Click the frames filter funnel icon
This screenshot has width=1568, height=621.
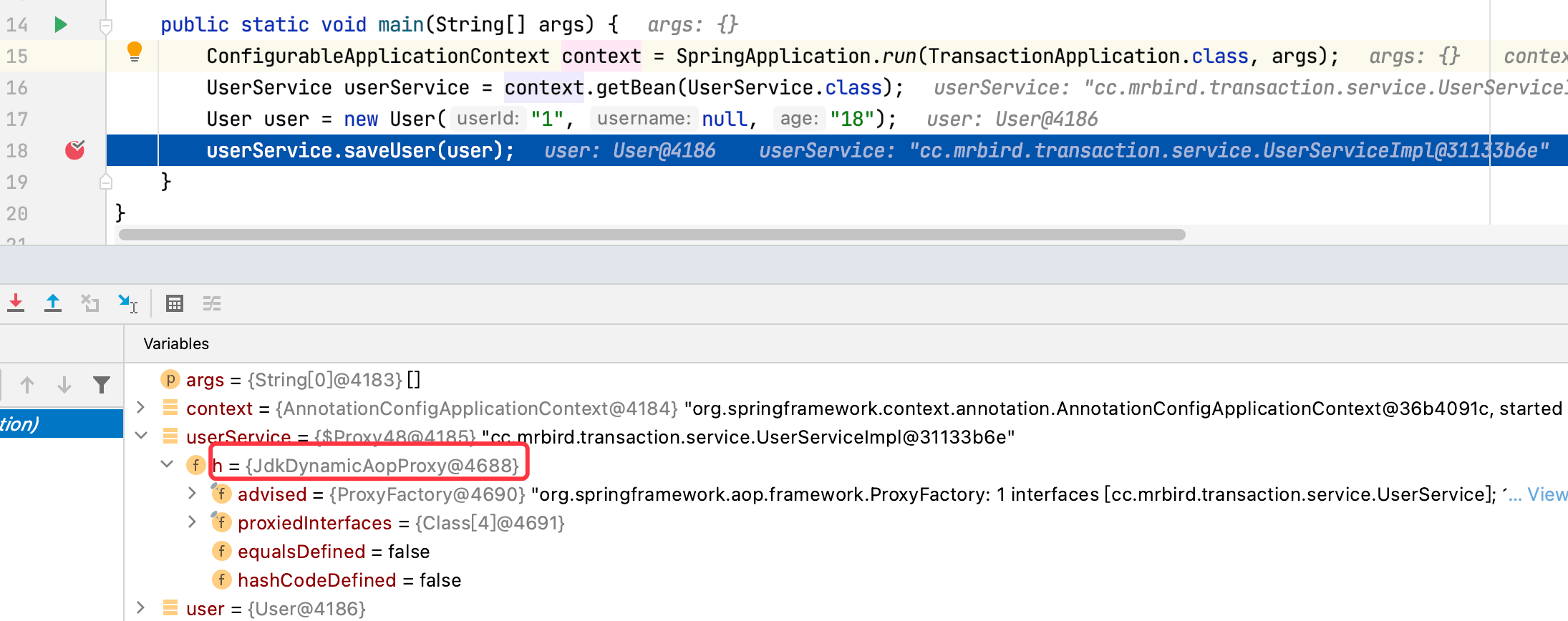(x=102, y=385)
